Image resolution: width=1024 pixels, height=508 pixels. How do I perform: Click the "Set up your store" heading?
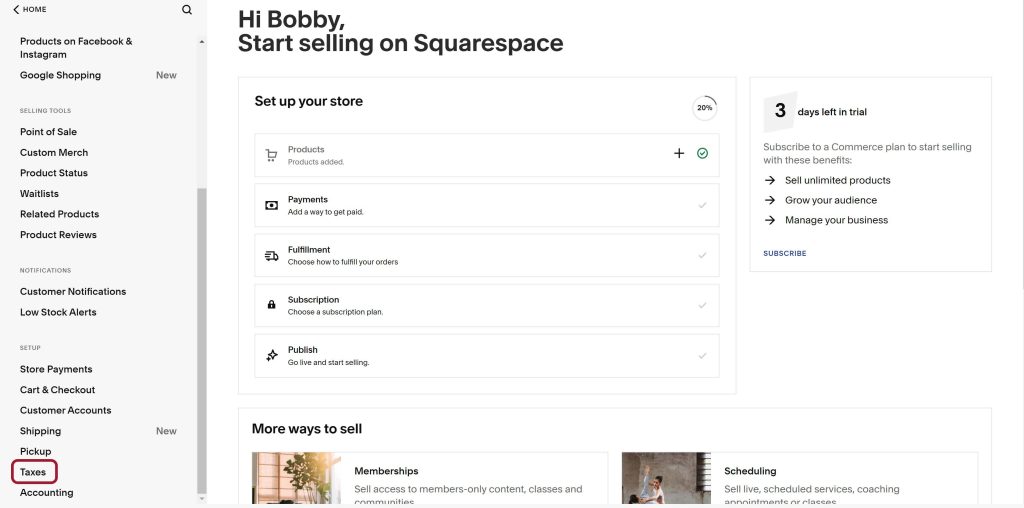pyautogui.click(x=308, y=101)
